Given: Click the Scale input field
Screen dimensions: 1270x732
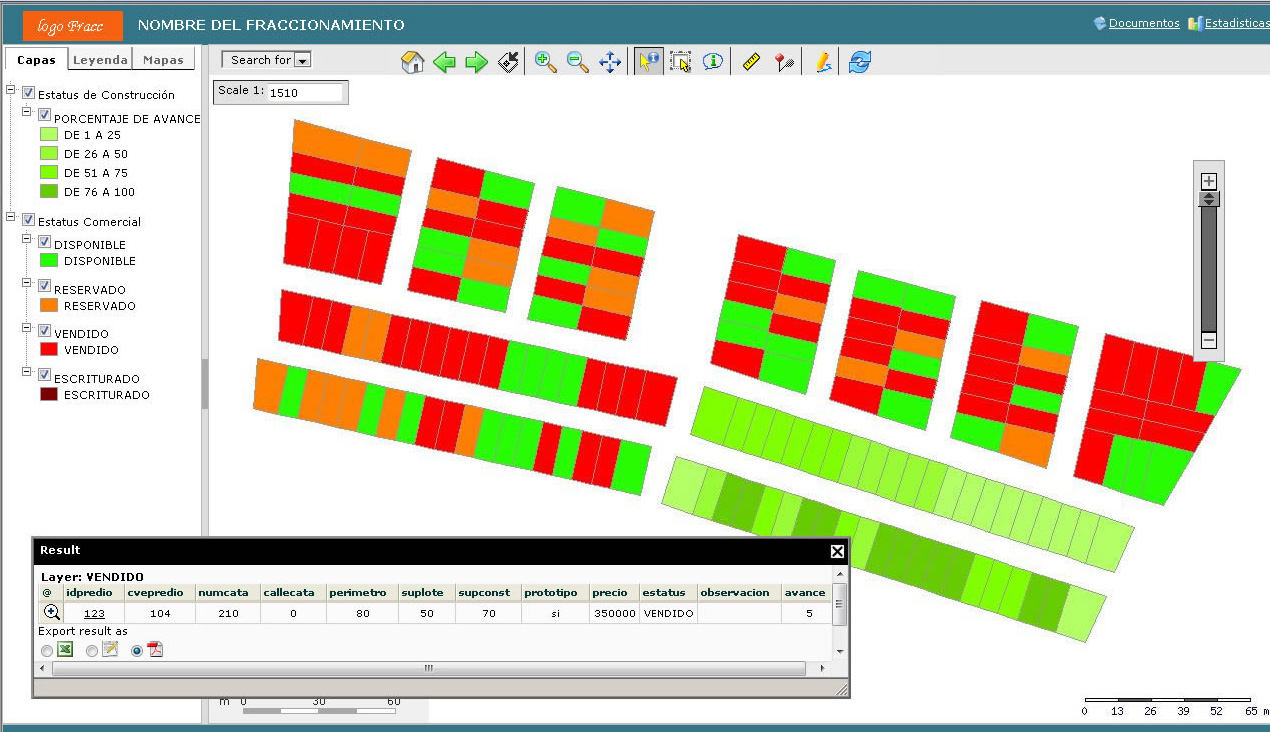Looking at the screenshot, I should (x=305, y=93).
